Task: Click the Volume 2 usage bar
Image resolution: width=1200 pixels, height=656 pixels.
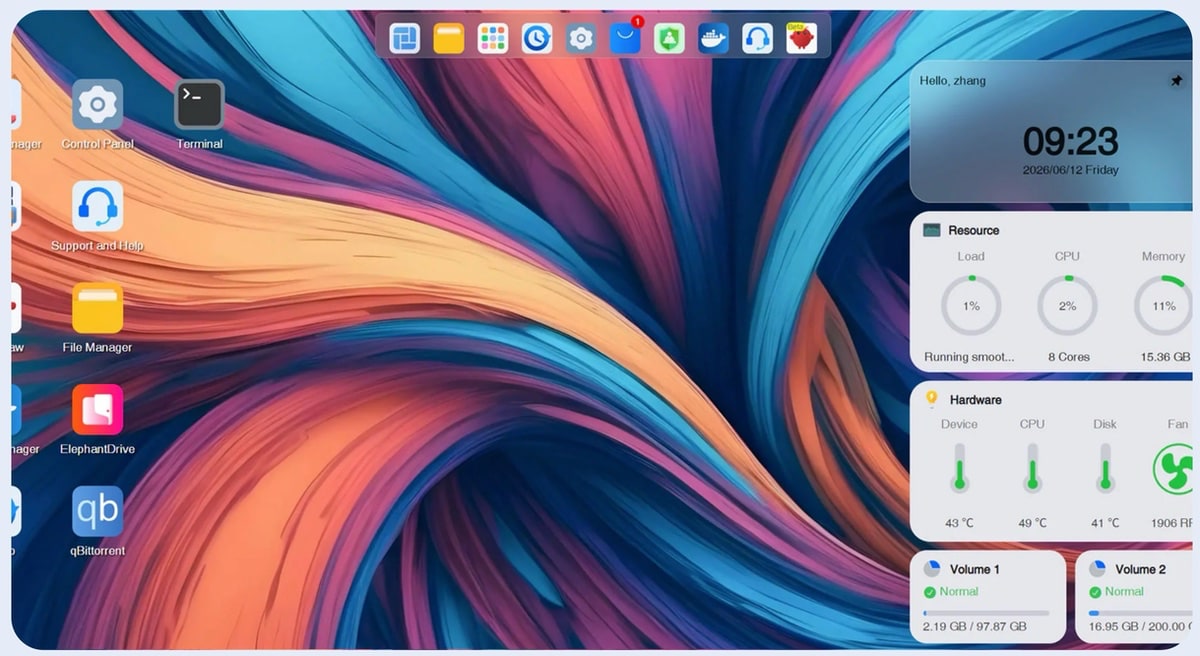Action: click(x=1141, y=613)
